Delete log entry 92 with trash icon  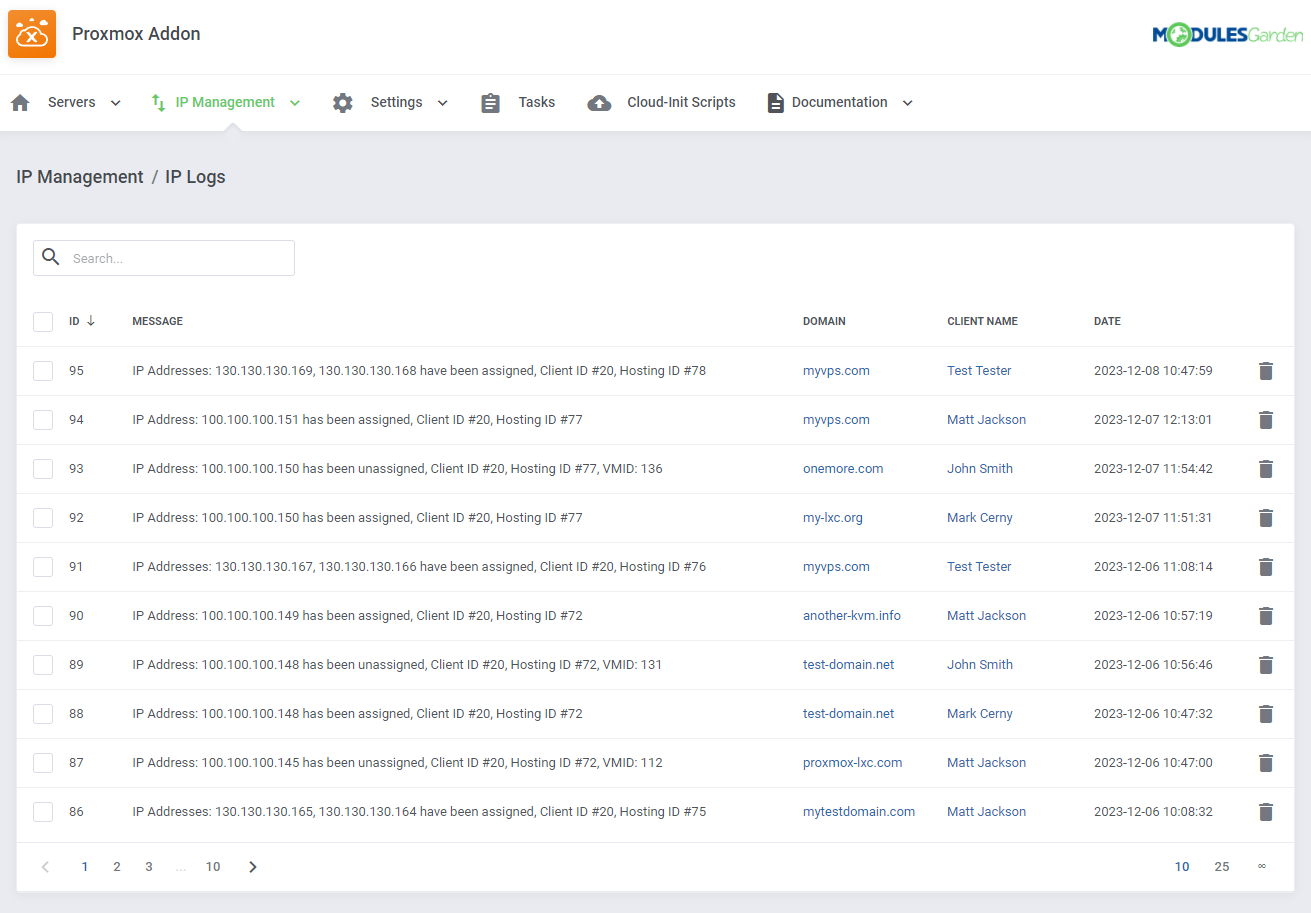click(x=1266, y=518)
